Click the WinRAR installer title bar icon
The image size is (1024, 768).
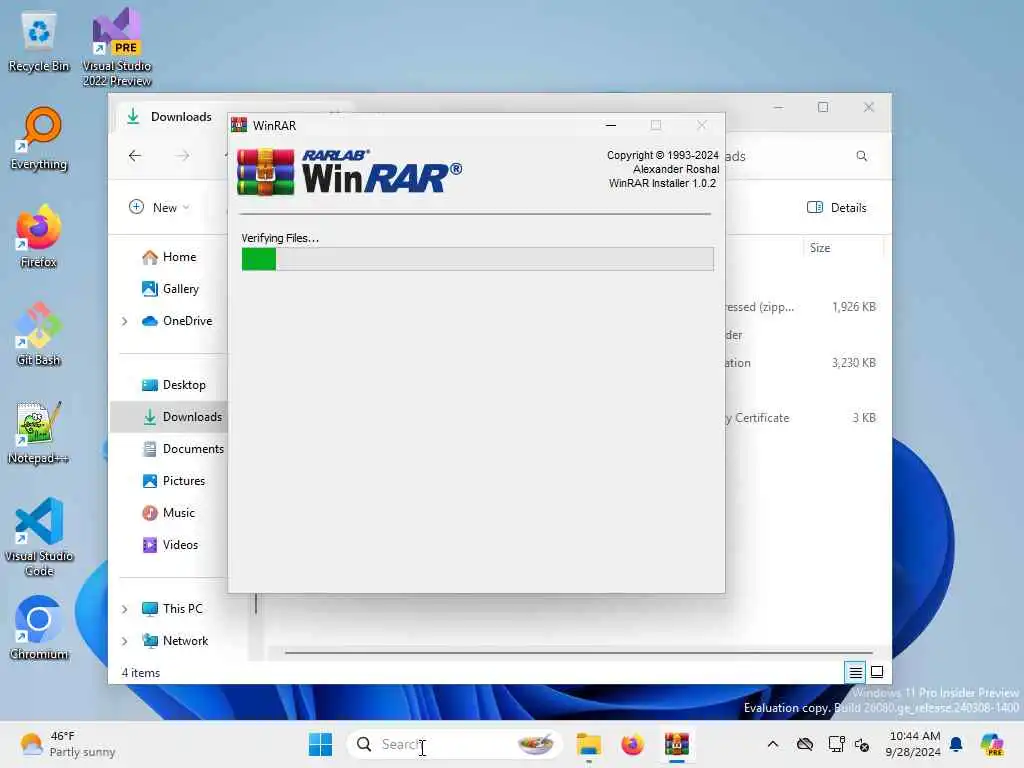pos(239,125)
